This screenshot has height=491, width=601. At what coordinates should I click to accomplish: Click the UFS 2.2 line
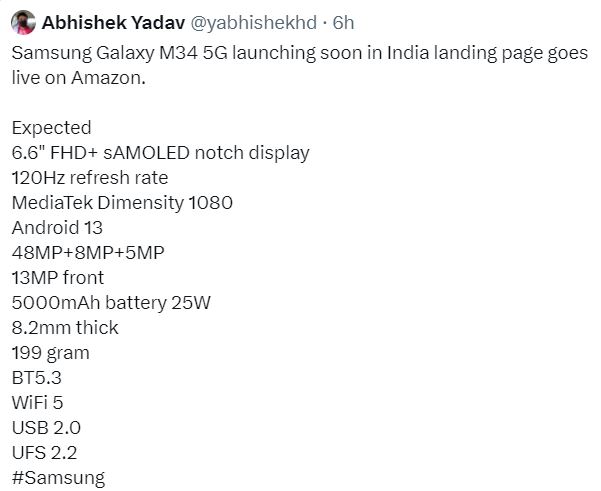pyautogui.click(x=43, y=452)
